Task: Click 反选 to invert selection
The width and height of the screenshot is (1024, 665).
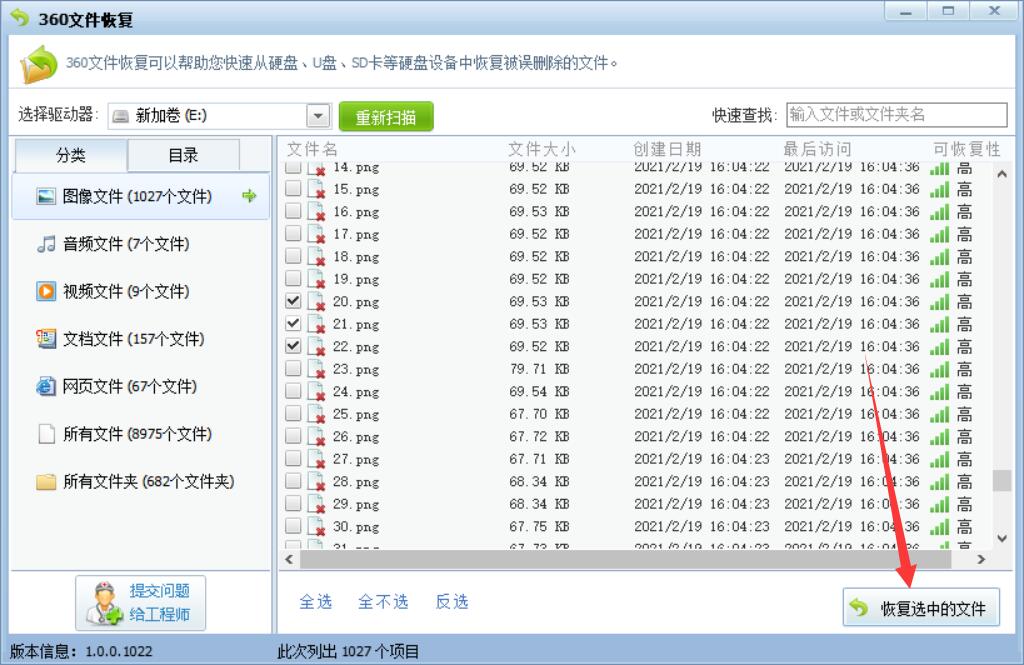Action: click(452, 603)
